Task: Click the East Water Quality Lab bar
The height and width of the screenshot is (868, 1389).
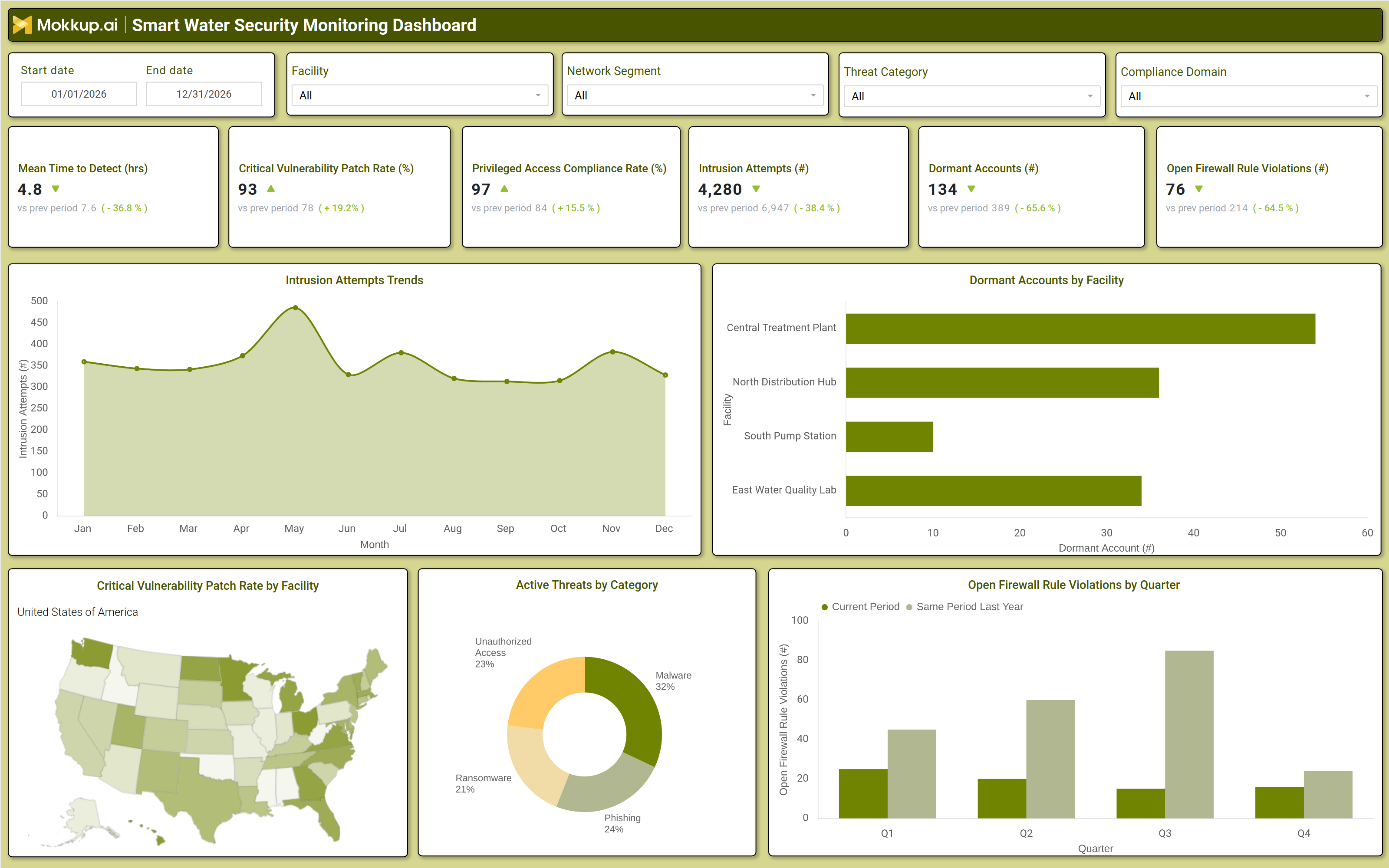Action: [994, 491]
